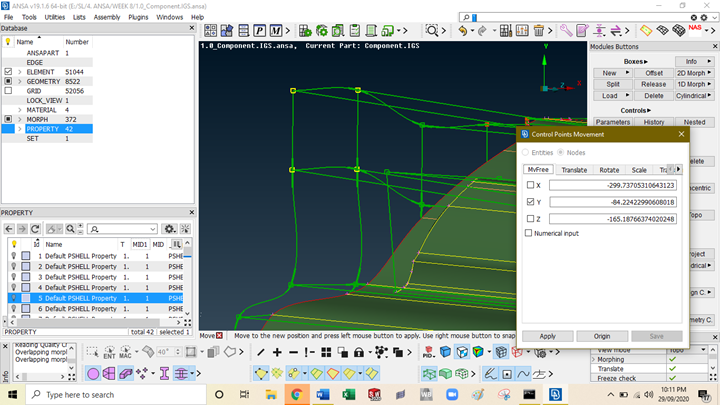
Task: Toggle the GRID visibility checkbox
Action: point(8,91)
